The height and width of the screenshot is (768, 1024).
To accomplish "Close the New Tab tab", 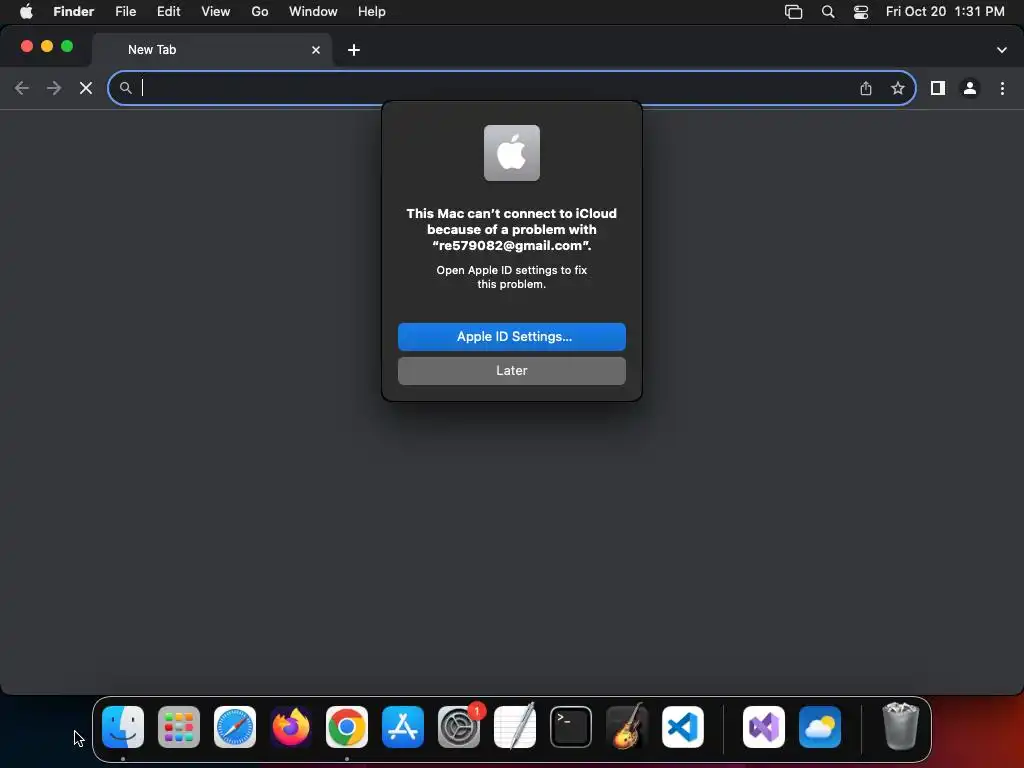I will coord(315,50).
